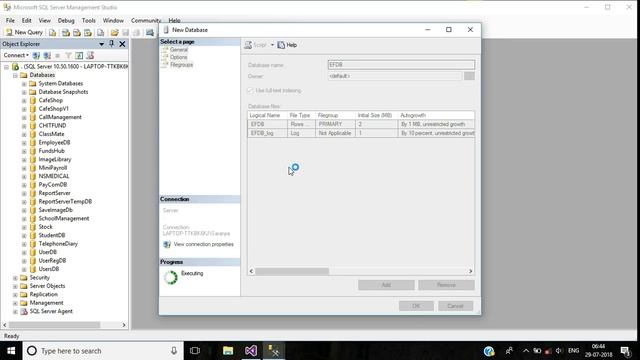Collapse the Databases folder node

coord(15,75)
